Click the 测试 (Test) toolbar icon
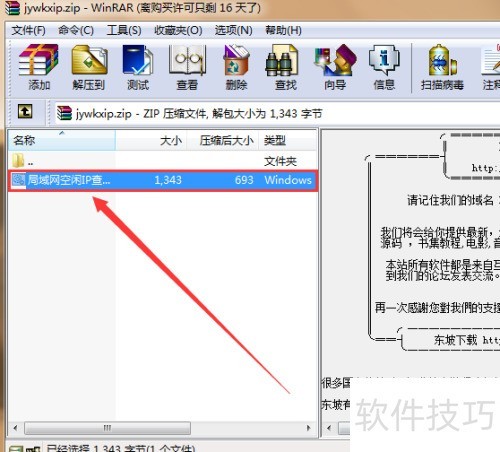 click(138, 60)
